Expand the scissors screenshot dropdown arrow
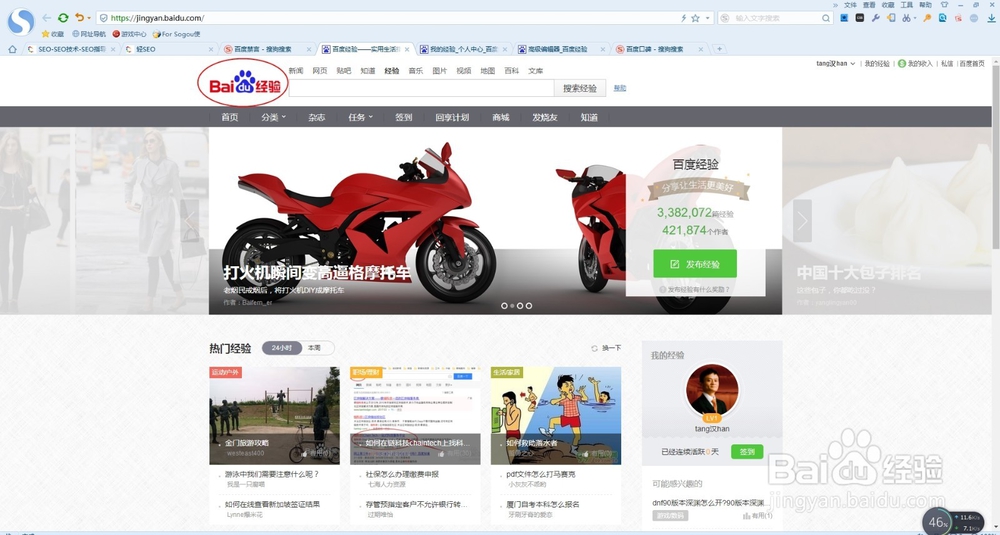The width and height of the screenshot is (1000, 535). click(915, 18)
